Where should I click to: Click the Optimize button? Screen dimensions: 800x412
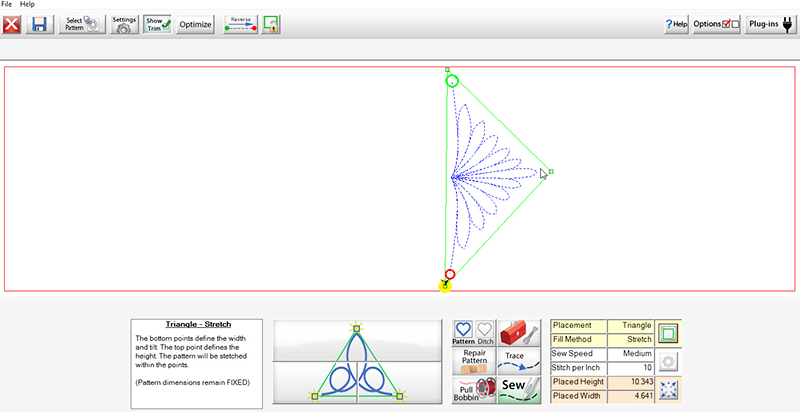[x=195, y=24]
